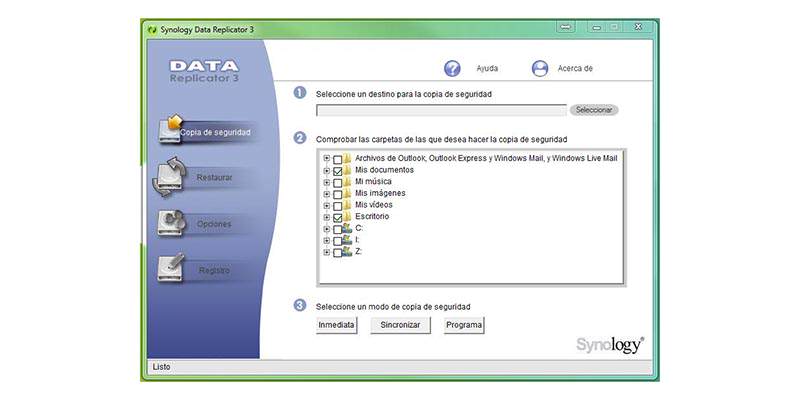
Task: Click the folder icon next to Mis documentos
Action: pos(347,170)
